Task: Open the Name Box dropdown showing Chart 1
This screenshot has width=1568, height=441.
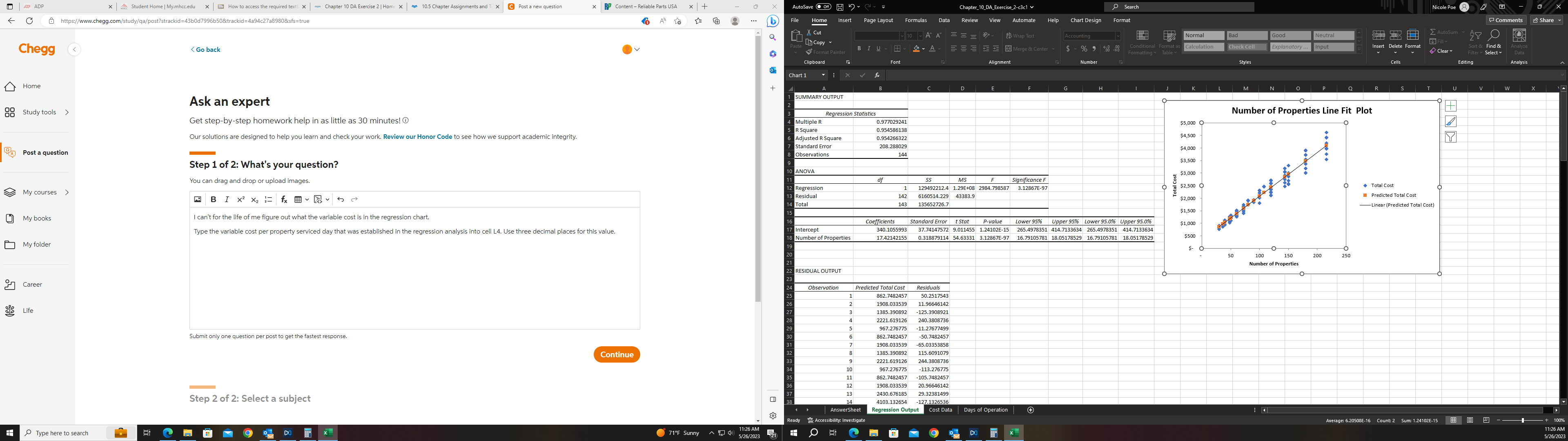Action: [824, 75]
